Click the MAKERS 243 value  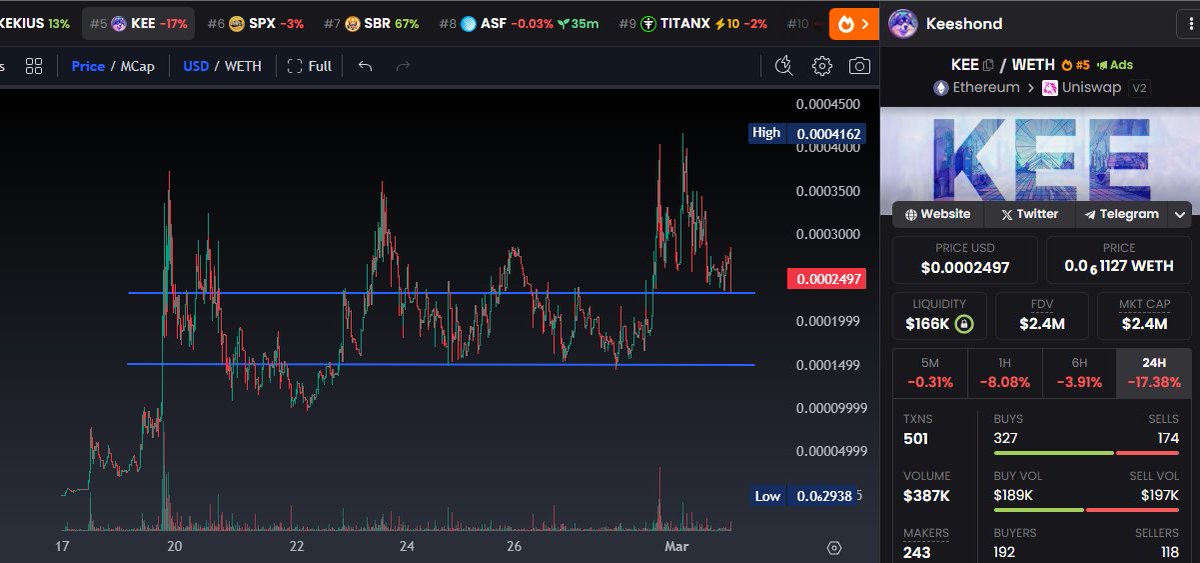(x=917, y=552)
